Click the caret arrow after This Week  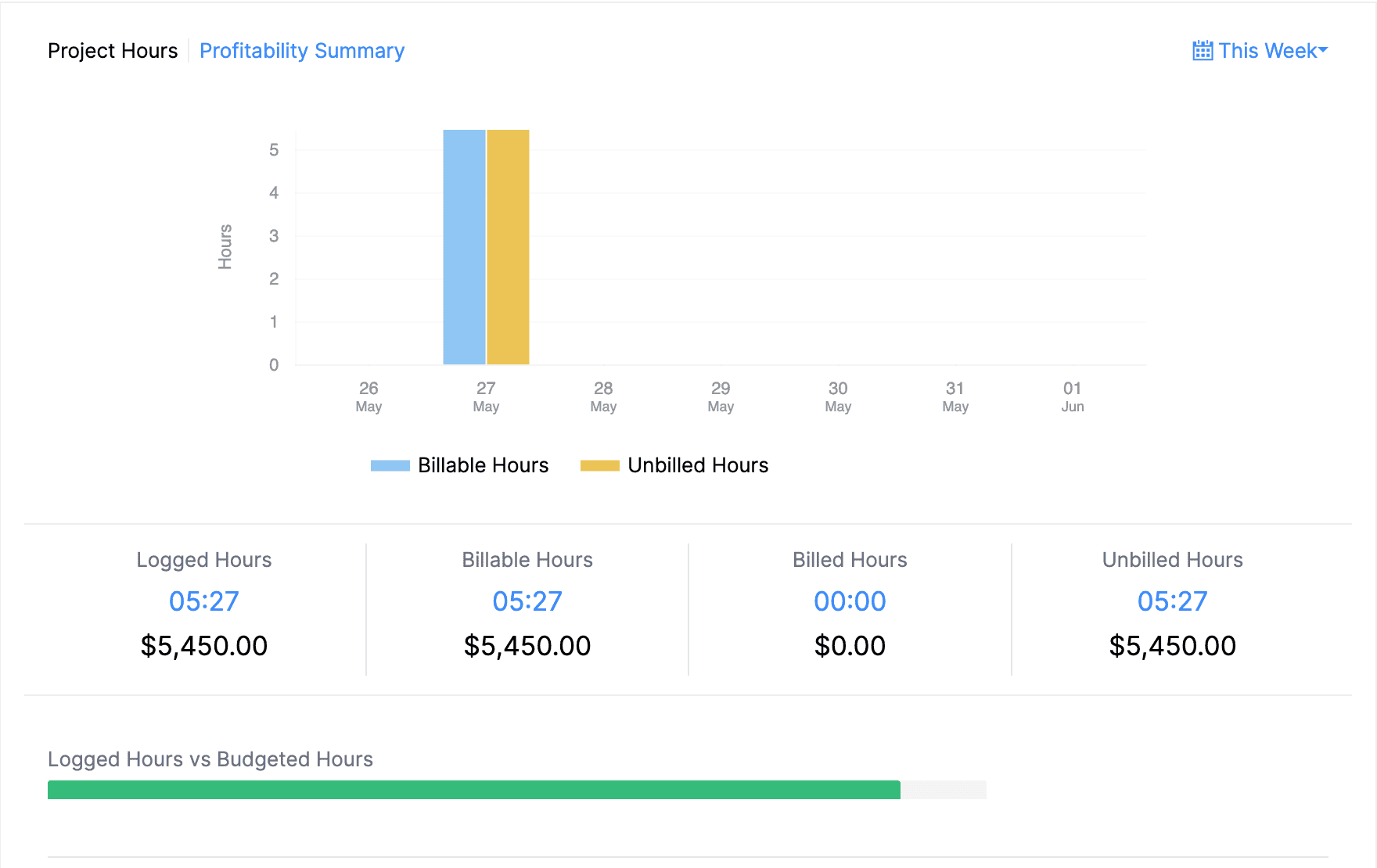pos(1323,50)
